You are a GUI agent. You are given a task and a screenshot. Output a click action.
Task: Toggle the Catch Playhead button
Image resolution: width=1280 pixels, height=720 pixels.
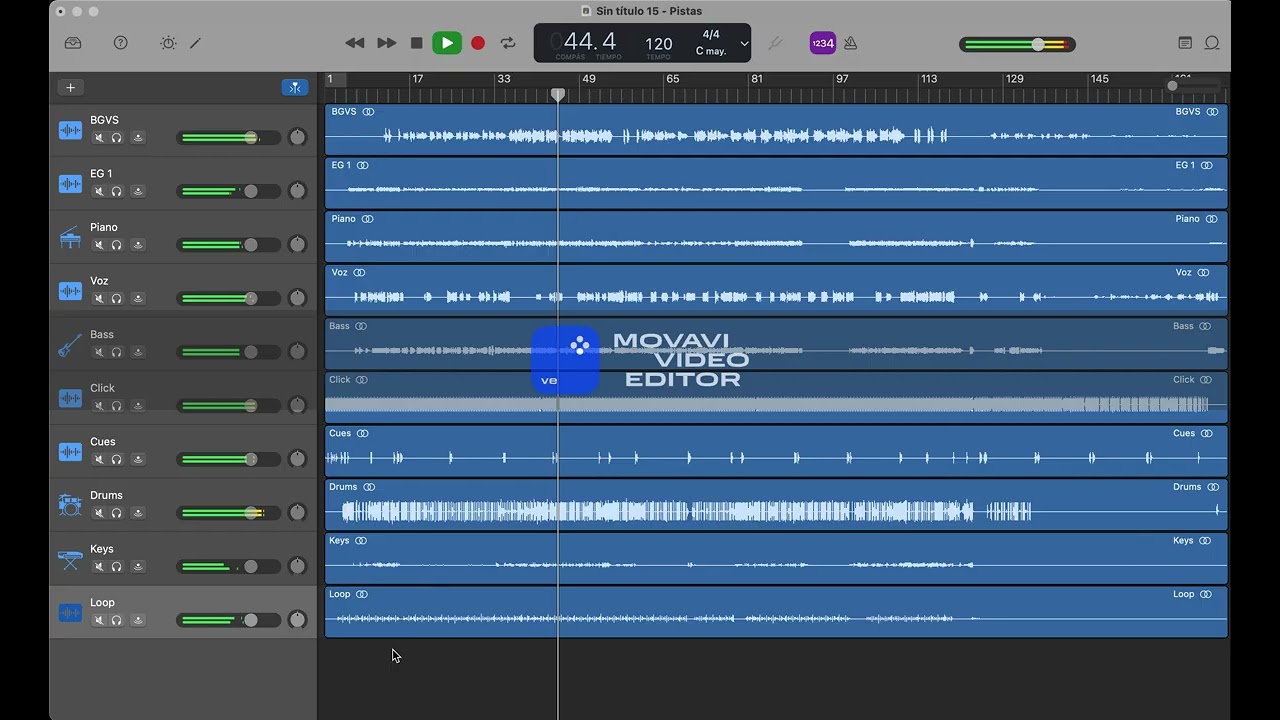(295, 87)
